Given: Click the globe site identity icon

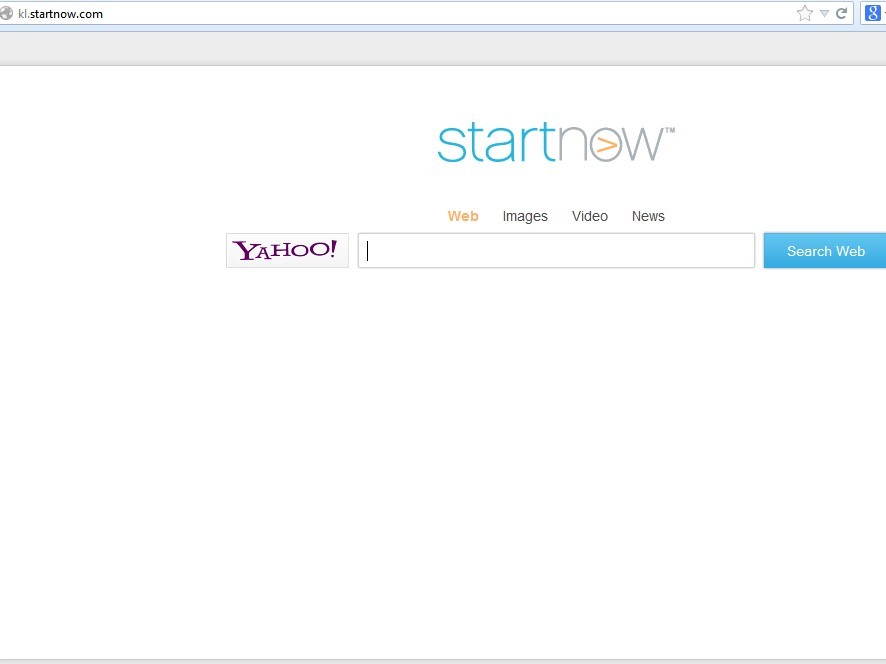Looking at the screenshot, I should click(6, 14).
